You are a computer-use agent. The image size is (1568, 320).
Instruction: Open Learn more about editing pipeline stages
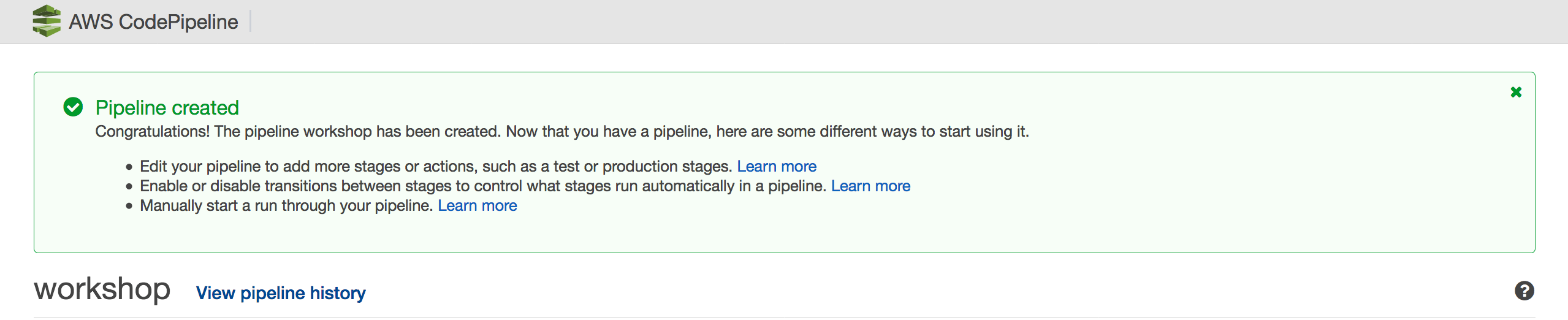776,166
